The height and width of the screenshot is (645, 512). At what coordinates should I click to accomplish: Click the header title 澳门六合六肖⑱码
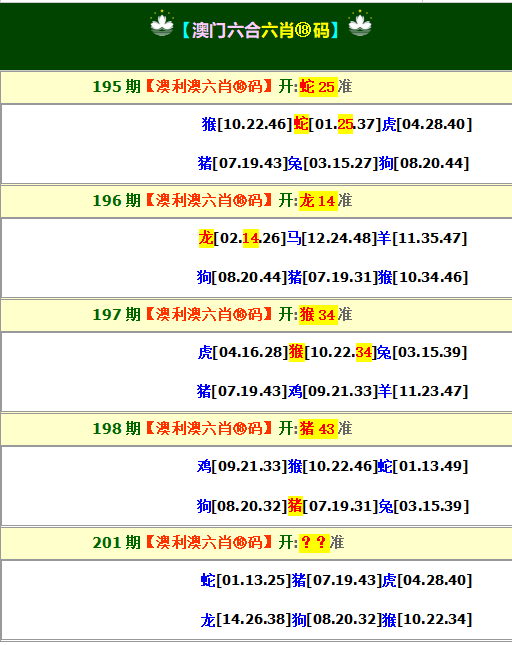261,30
